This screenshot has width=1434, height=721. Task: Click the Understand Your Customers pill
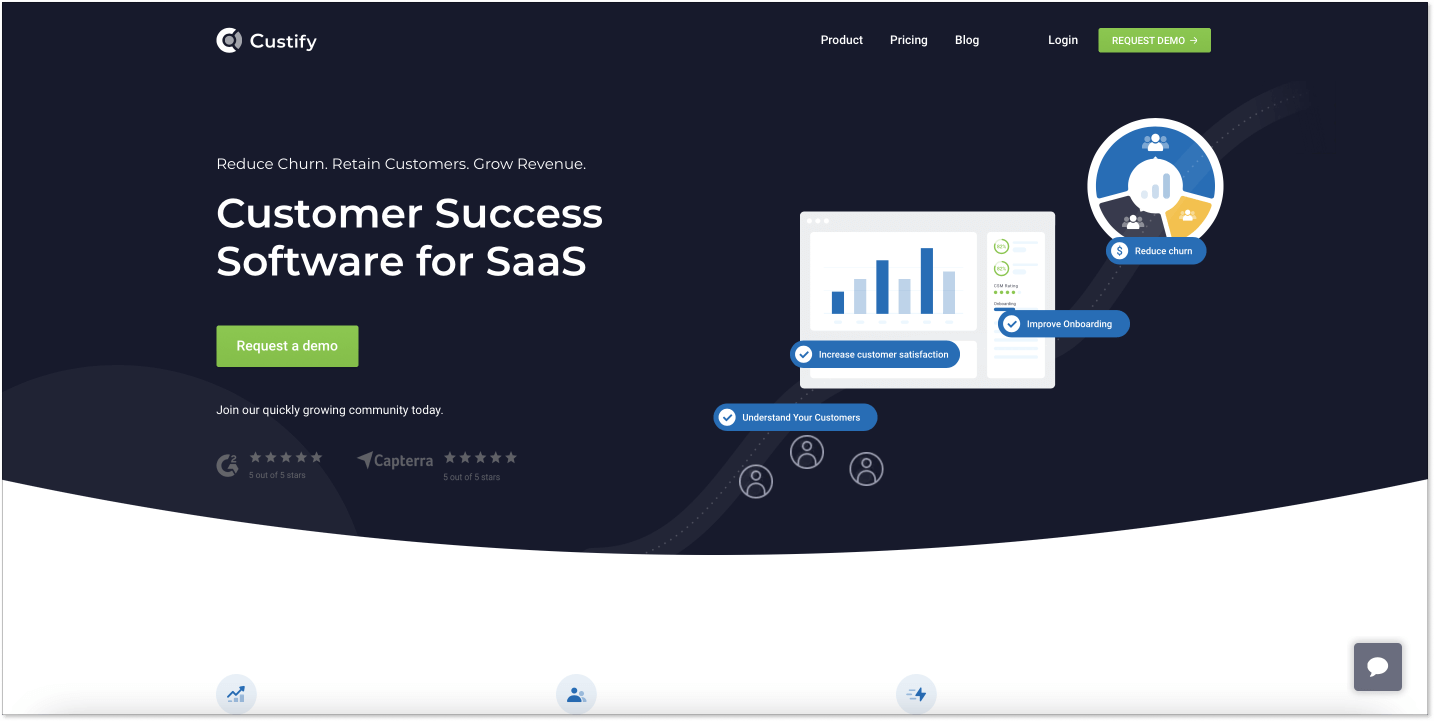(795, 417)
